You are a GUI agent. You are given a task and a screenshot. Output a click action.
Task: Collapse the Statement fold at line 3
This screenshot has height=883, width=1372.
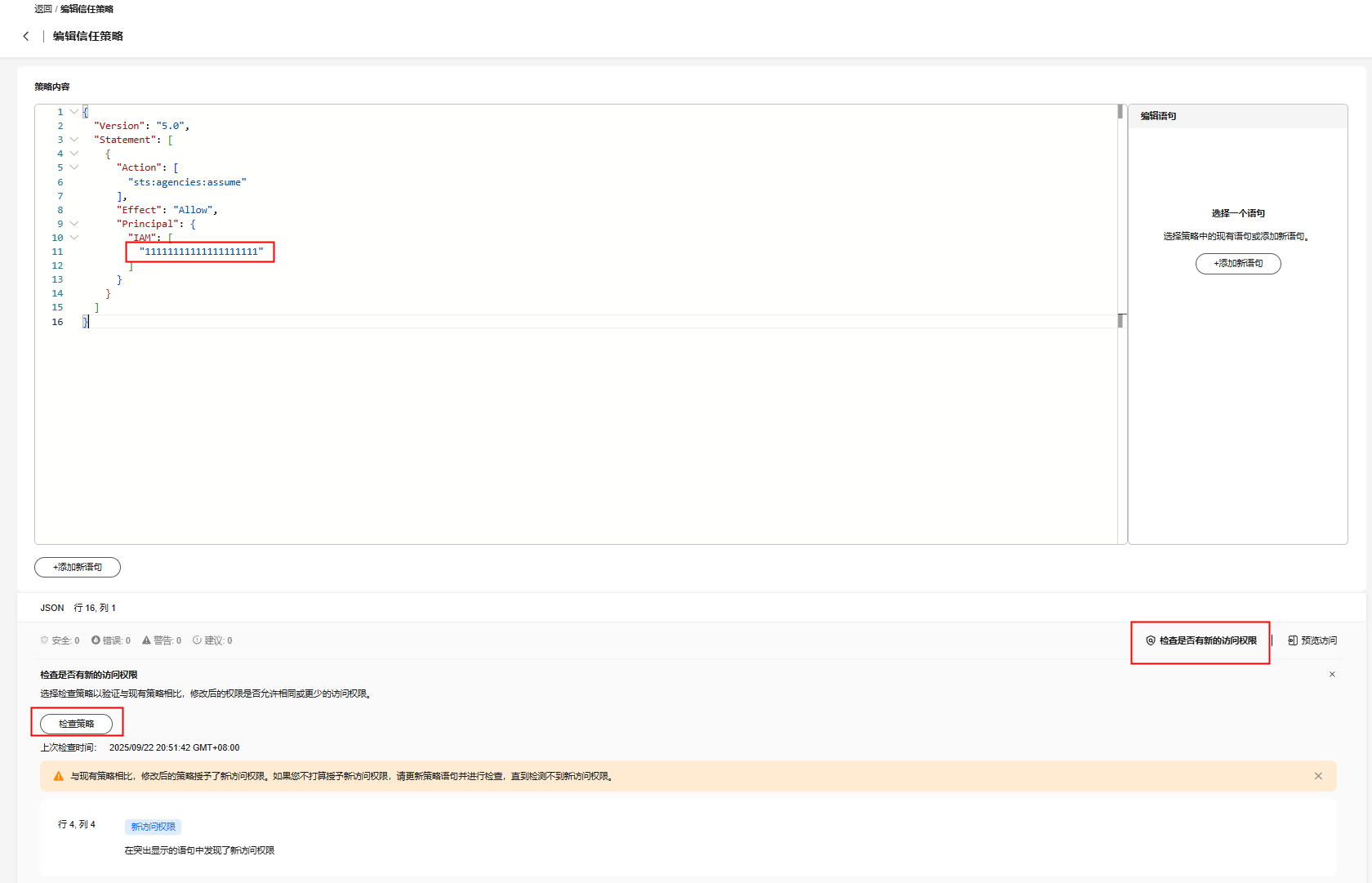74,140
